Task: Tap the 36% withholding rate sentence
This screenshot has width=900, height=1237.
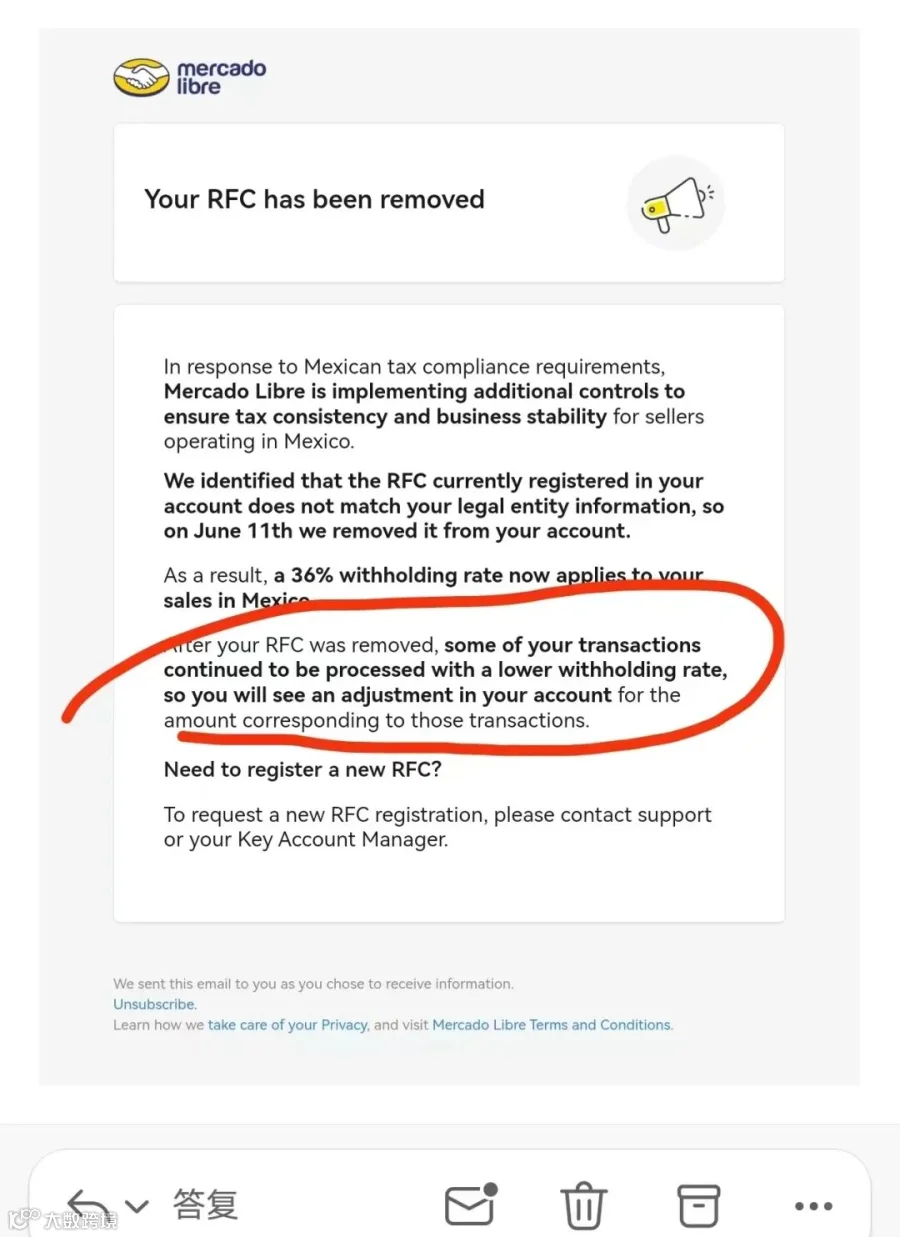Action: [434, 588]
